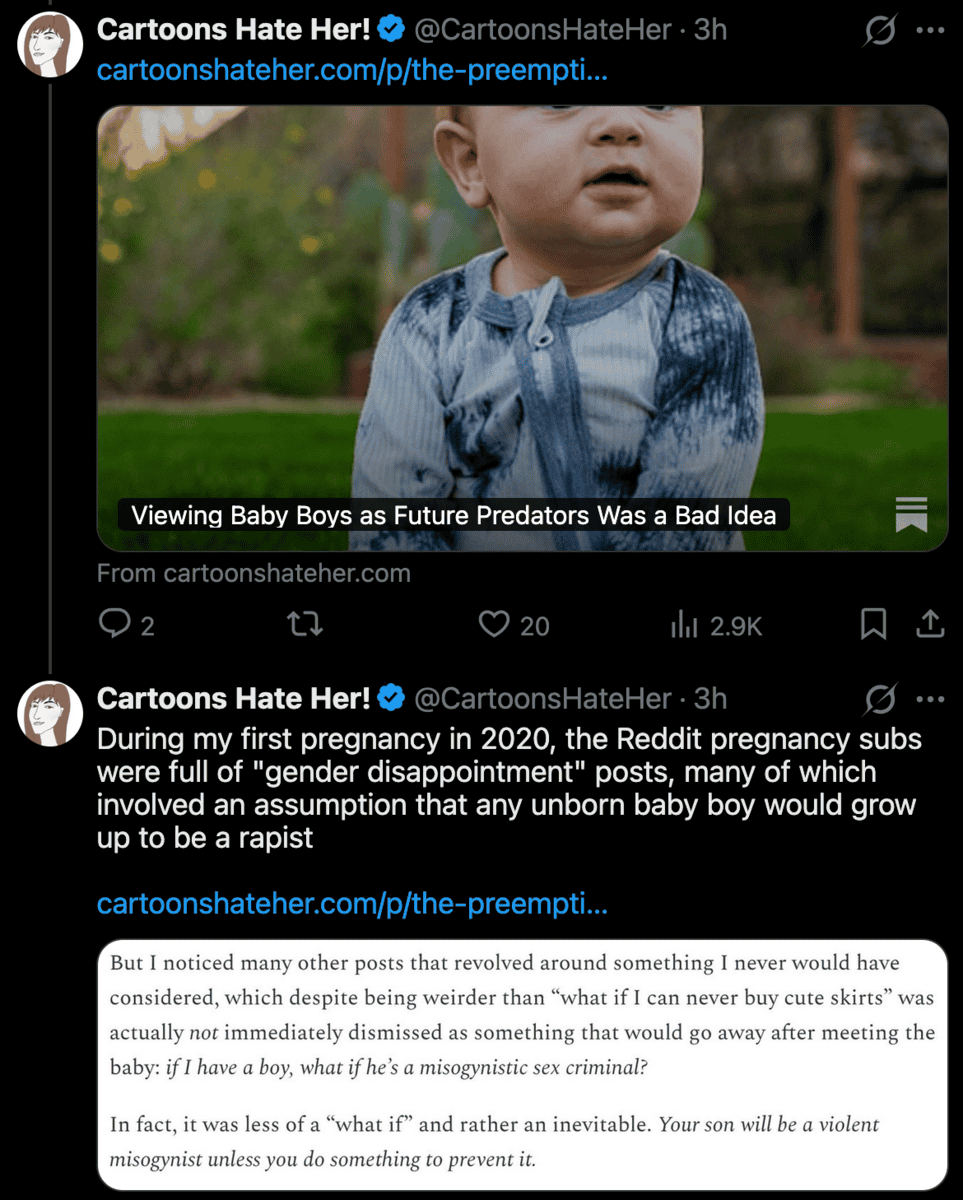Open link below the rapist tweet text
The image size is (963, 1200).
click(x=352, y=905)
